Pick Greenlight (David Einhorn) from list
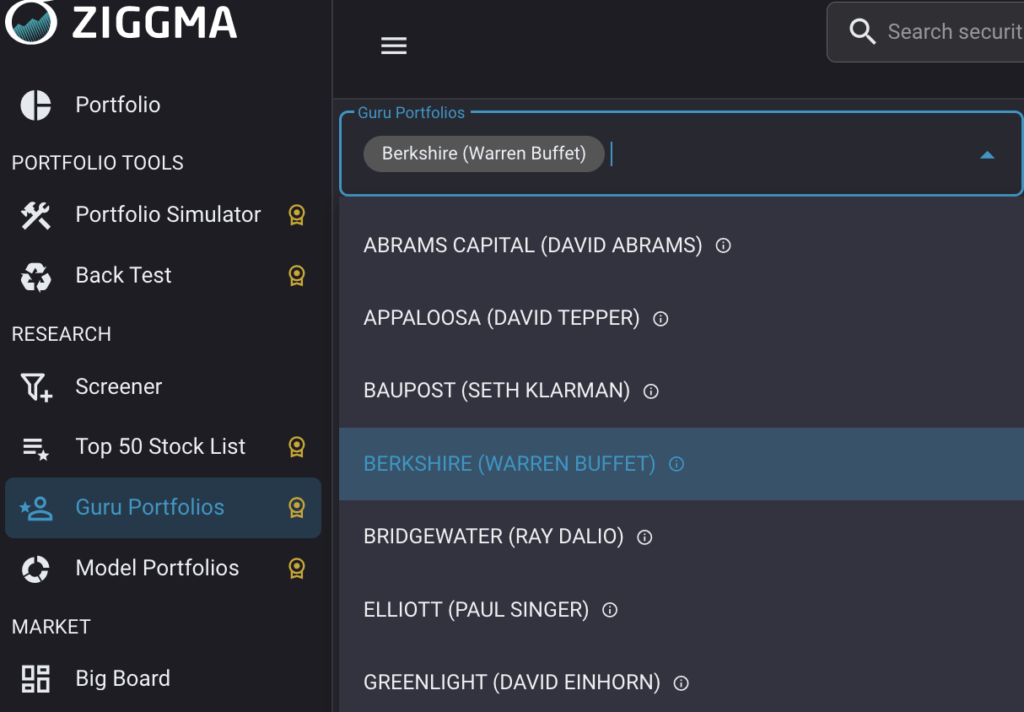Screen dimensions: 1024x712 (511, 683)
